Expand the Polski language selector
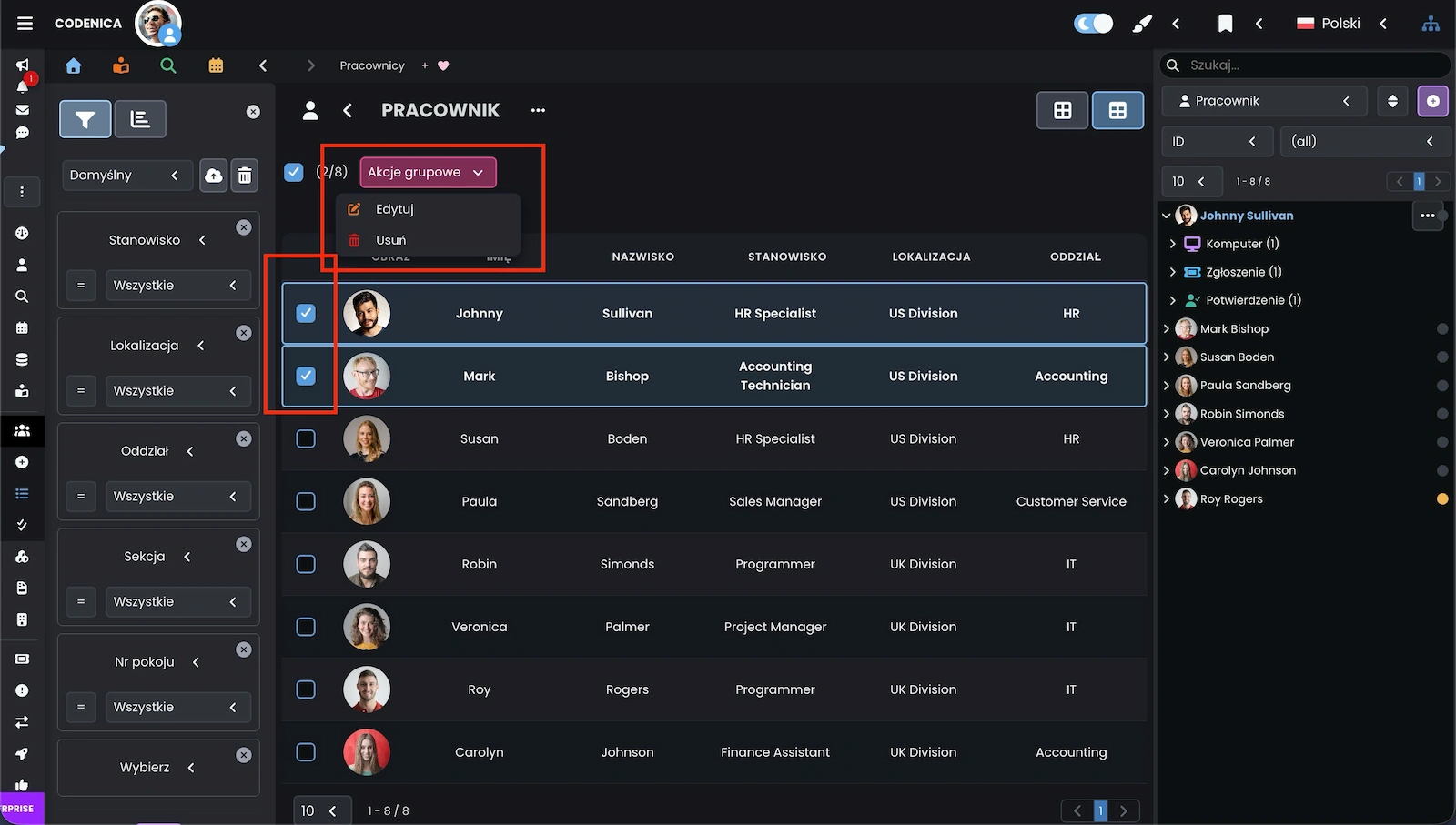 (1340, 24)
